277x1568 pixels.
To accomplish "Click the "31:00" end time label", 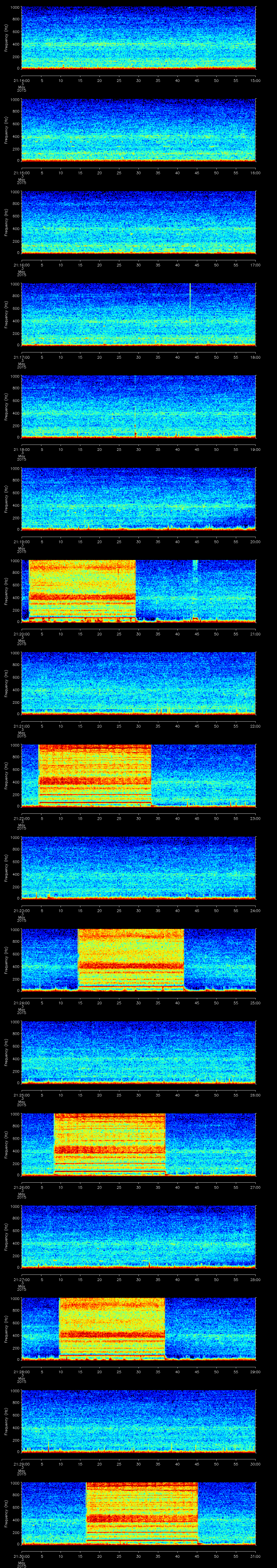I will (x=256, y=1556).
